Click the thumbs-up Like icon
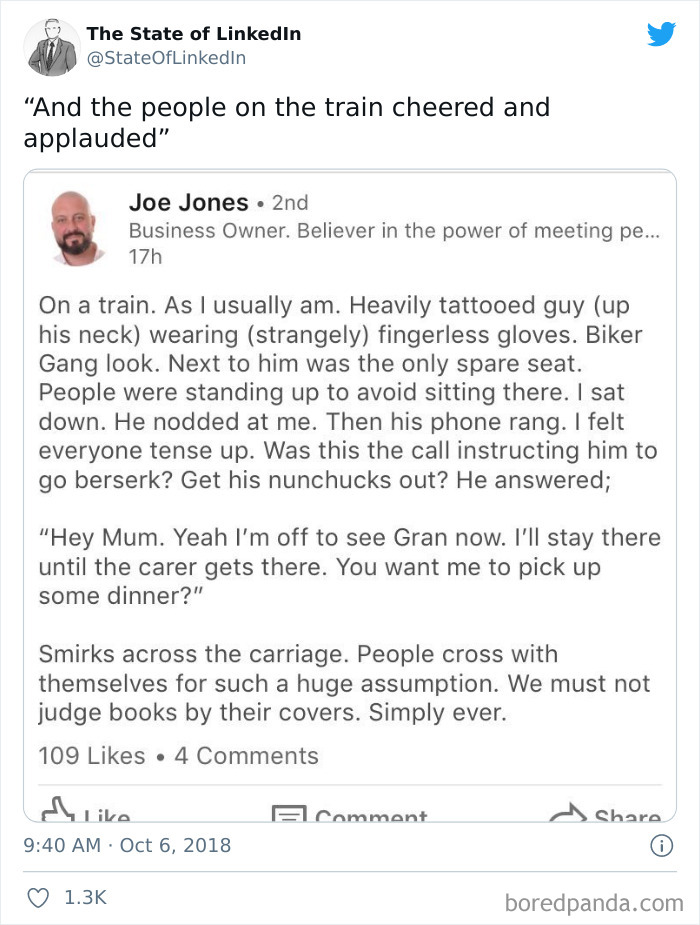The width and height of the screenshot is (700, 925). (x=57, y=812)
